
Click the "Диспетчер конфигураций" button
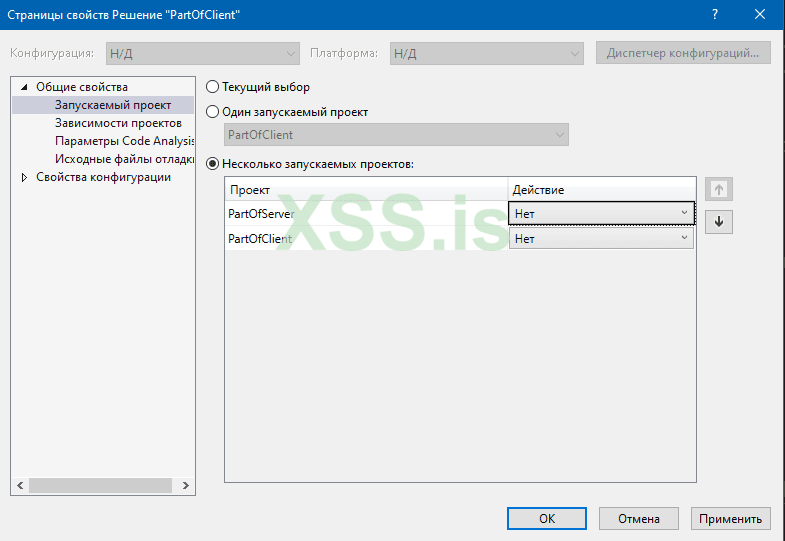coord(683,53)
